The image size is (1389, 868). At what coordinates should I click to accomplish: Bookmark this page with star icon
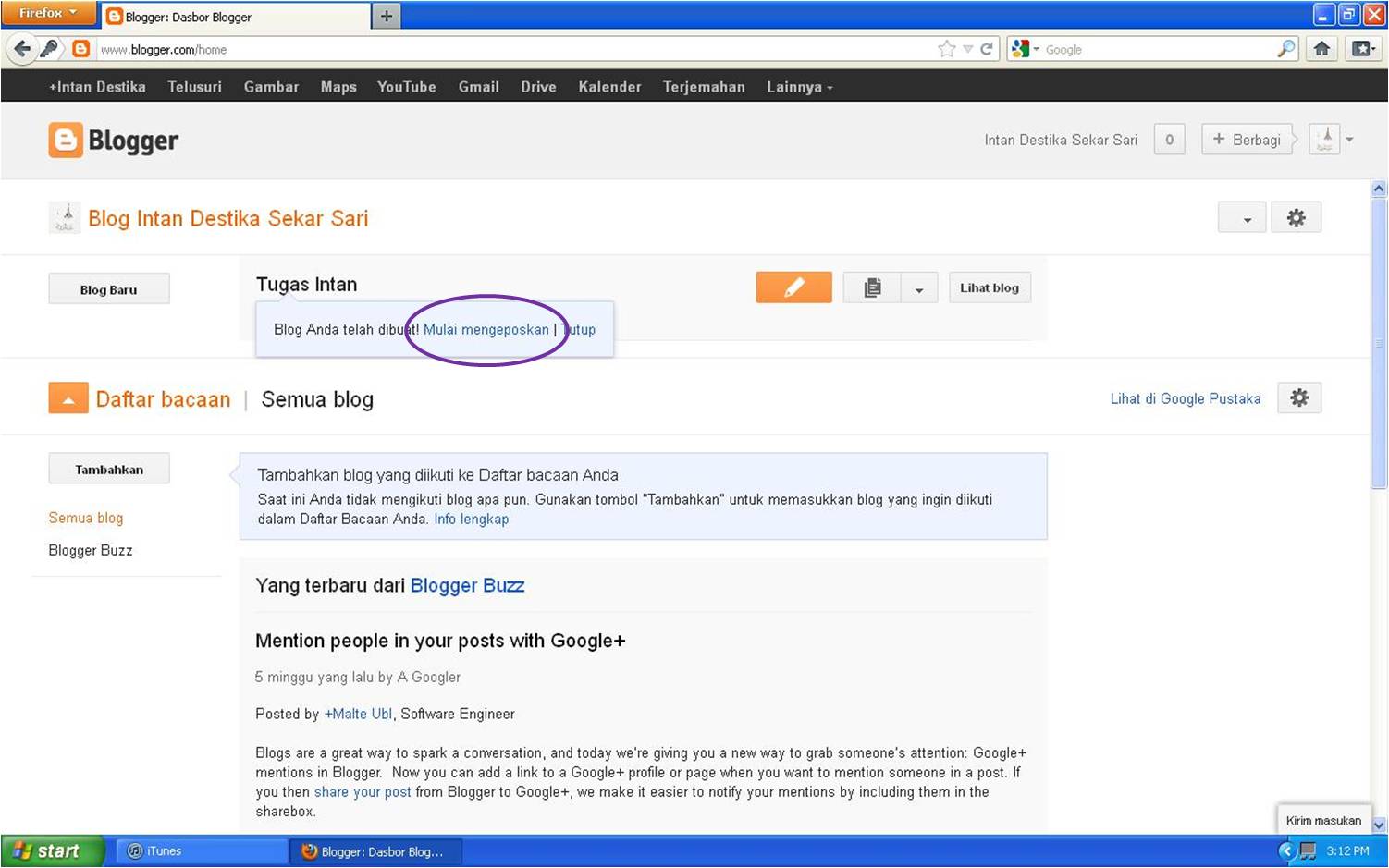pyautogui.click(x=946, y=49)
